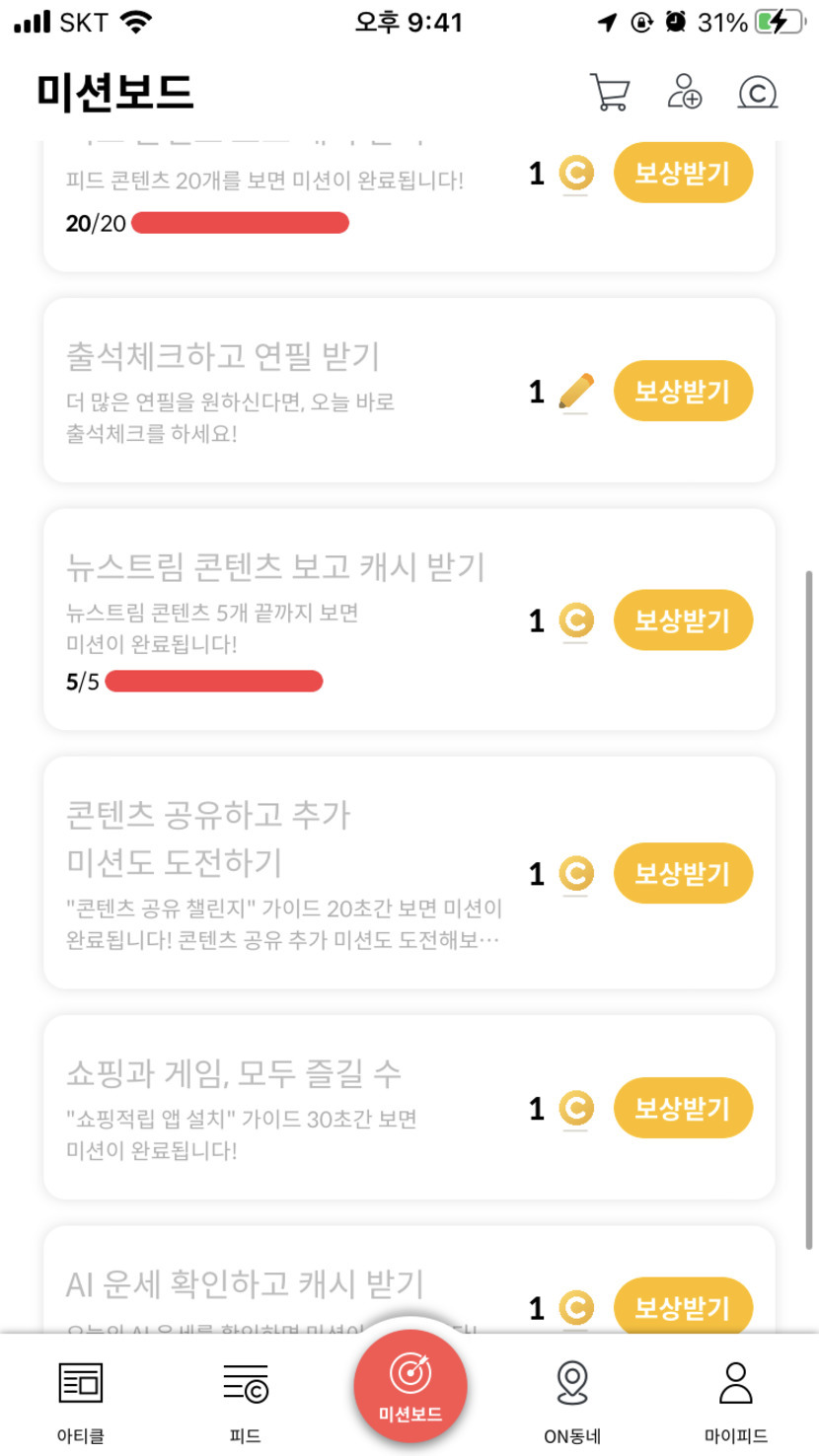Screen dimensions: 819x1456
Task: Claim reward for 출석체크하고 연필 받기
Action: click(x=683, y=392)
